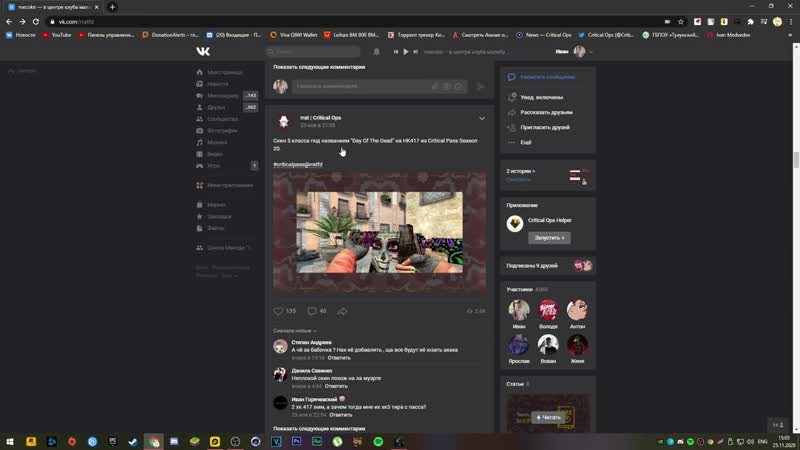Open the newest first comment sorting dropdown
Screen dimensions: 800x450
coord(294,331)
